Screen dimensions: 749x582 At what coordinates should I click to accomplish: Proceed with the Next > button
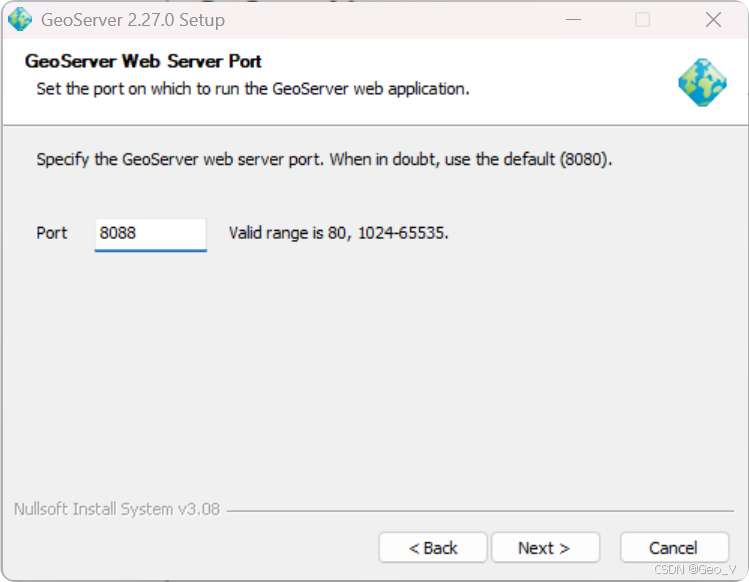(x=546, y=548)
